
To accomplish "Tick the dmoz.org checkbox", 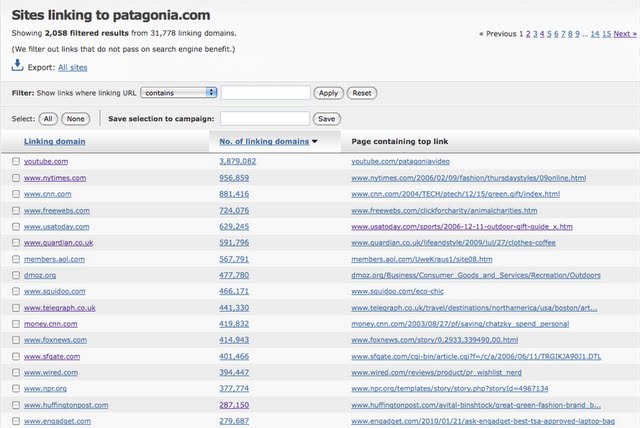I will 16,275.
